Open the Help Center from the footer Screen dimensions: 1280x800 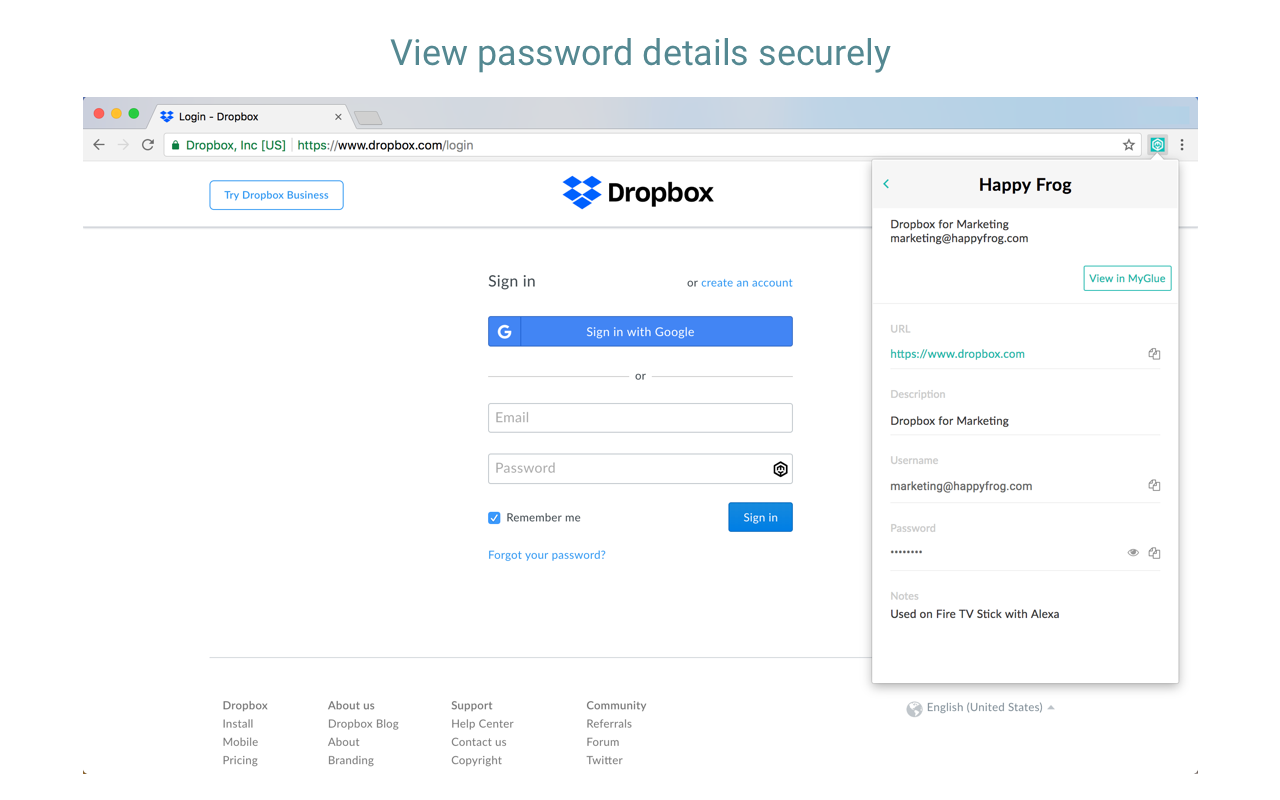(x=482, y=723)
